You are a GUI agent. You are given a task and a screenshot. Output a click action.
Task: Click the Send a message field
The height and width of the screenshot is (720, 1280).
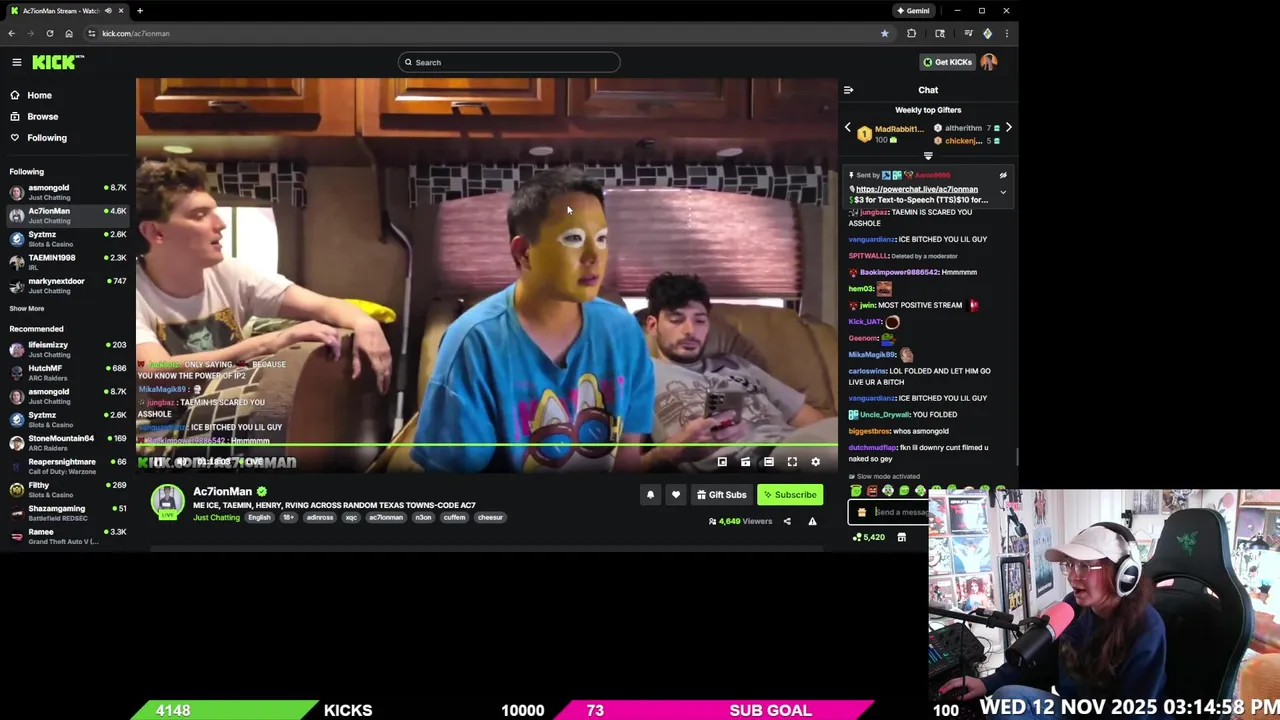pyautogui.click(x=900, y=512)
